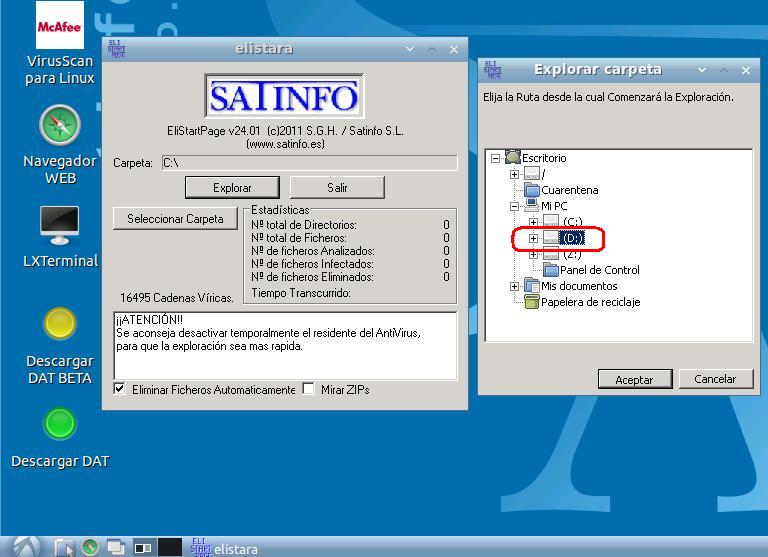768x557 pixels.
Task: Click the '16495 Cadenas Víricas.' text
Action: click(x=177, y=297)
